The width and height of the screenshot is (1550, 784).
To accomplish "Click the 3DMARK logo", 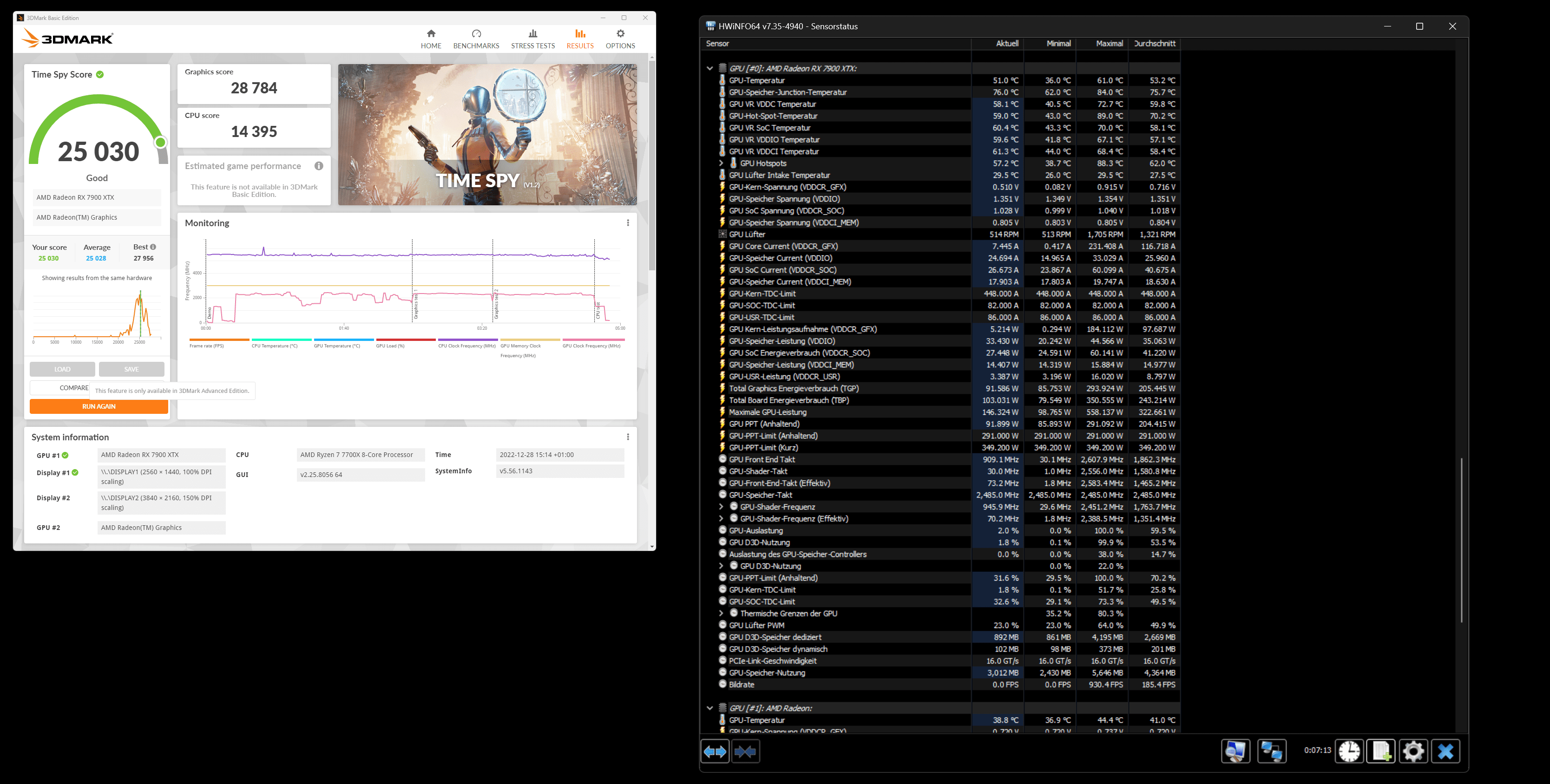I will 67,39.
